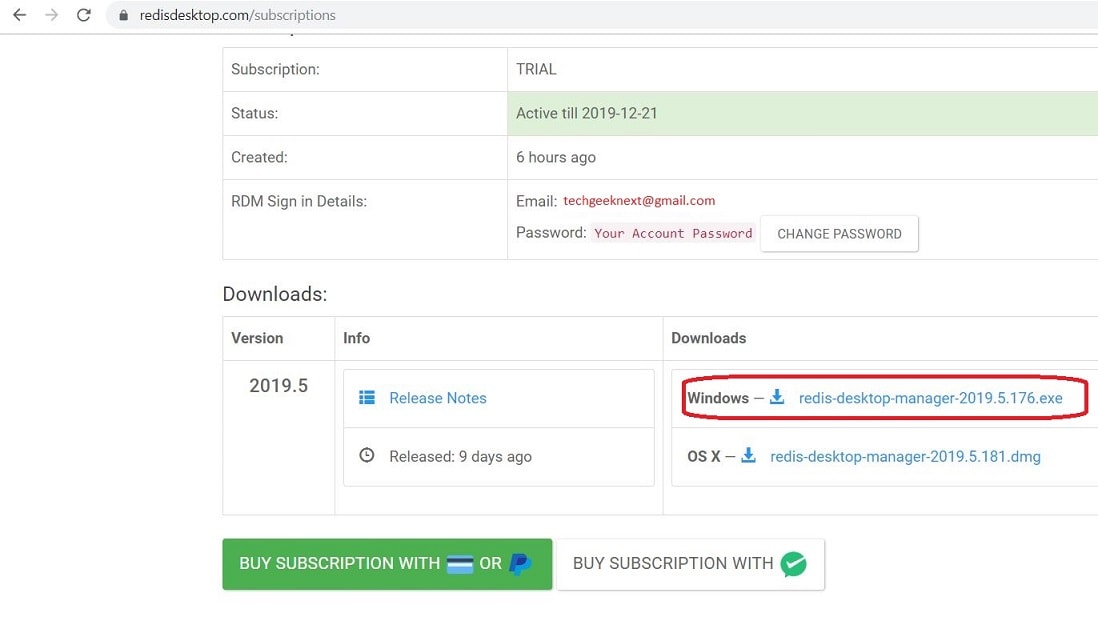This screenshot has width=1098, height=625.
Task: Click the TRIAL subscription value
Action: [536, 69]
